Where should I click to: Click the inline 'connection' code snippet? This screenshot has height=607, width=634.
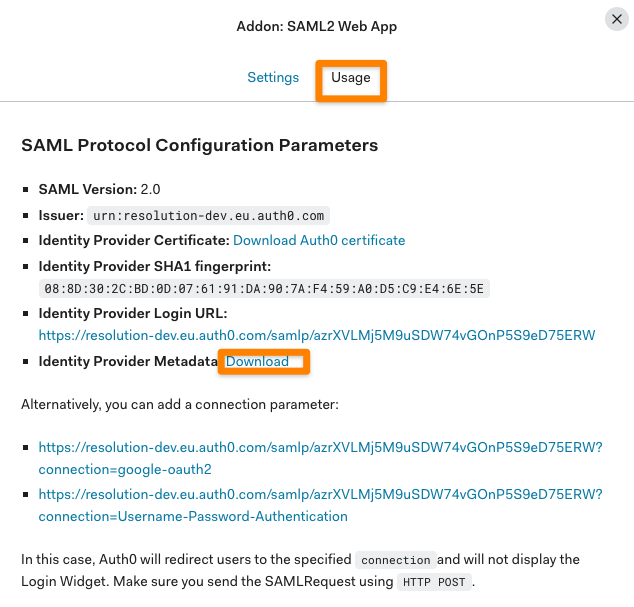click(x=395, y=560)
